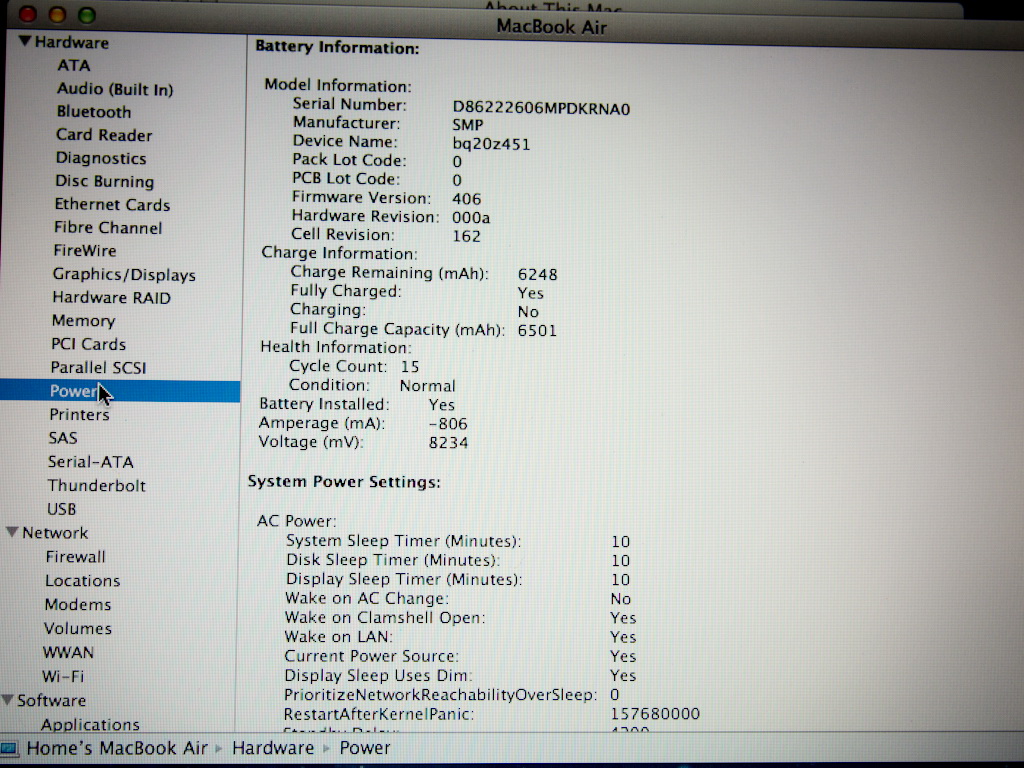This screenshot has height=768, width=1024.
Task: Click the battery serial number value
Action: (541, 107)
